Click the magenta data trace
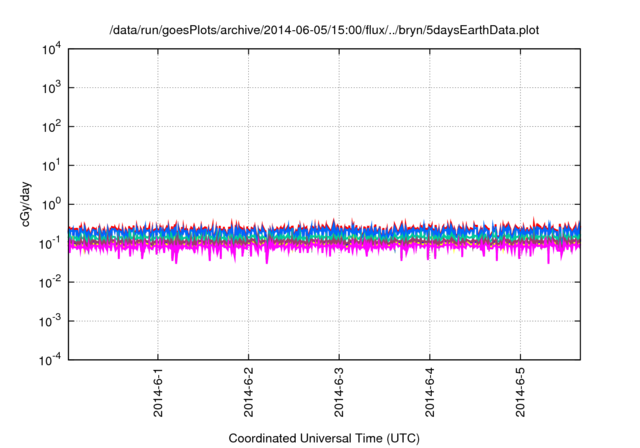This screenshot has height=448, width=640. click(300, 249)
